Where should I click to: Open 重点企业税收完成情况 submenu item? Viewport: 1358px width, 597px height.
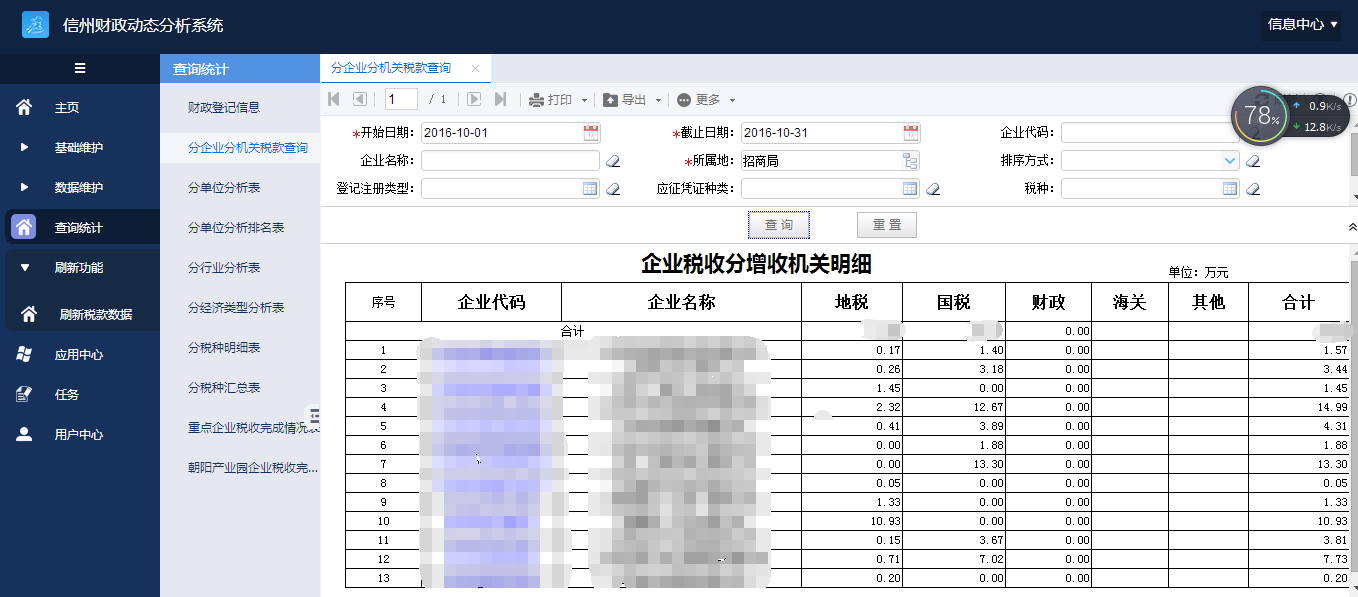pos(253,428)
